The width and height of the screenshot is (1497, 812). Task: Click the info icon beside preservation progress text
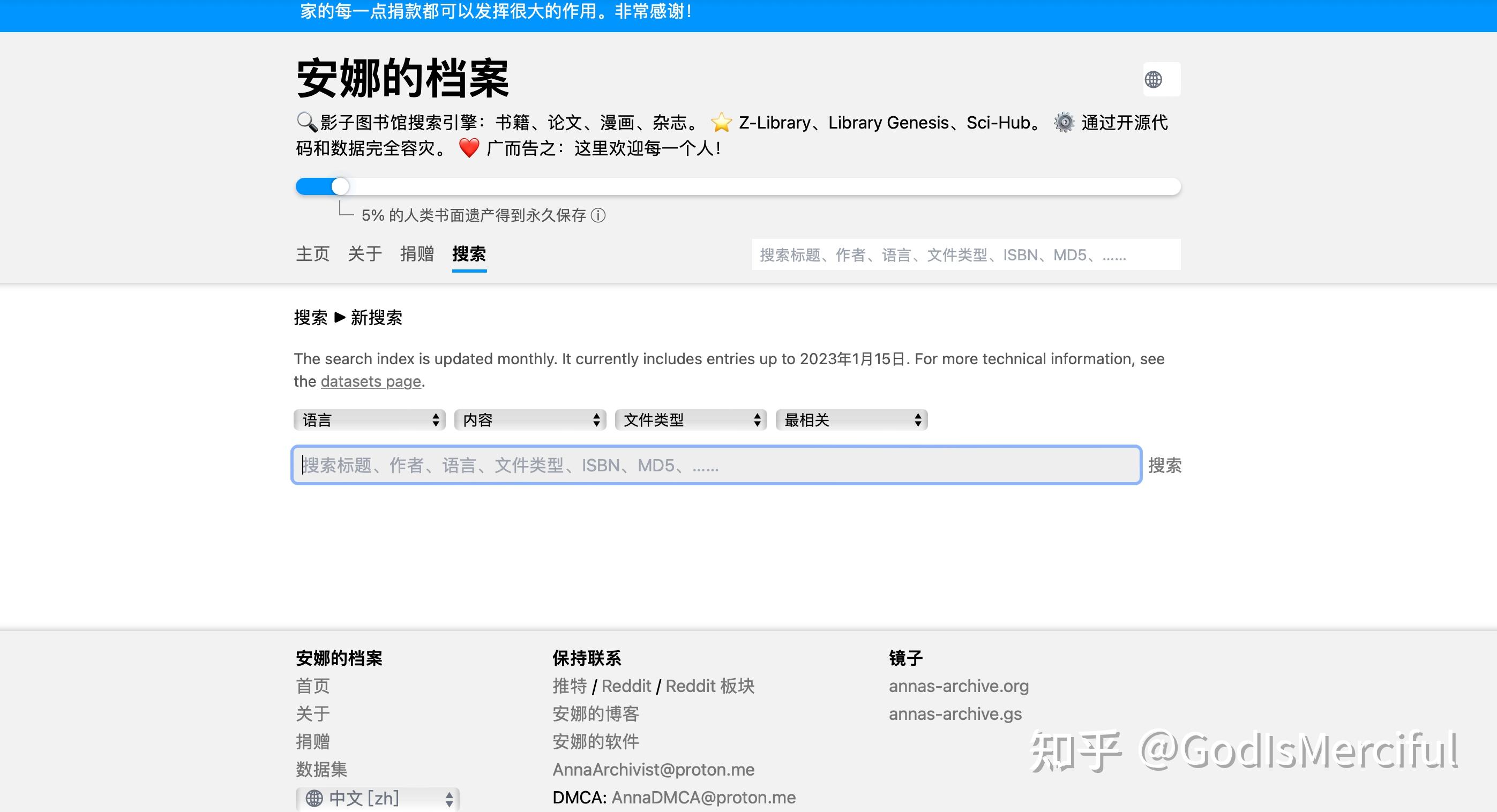pos(598,215)
